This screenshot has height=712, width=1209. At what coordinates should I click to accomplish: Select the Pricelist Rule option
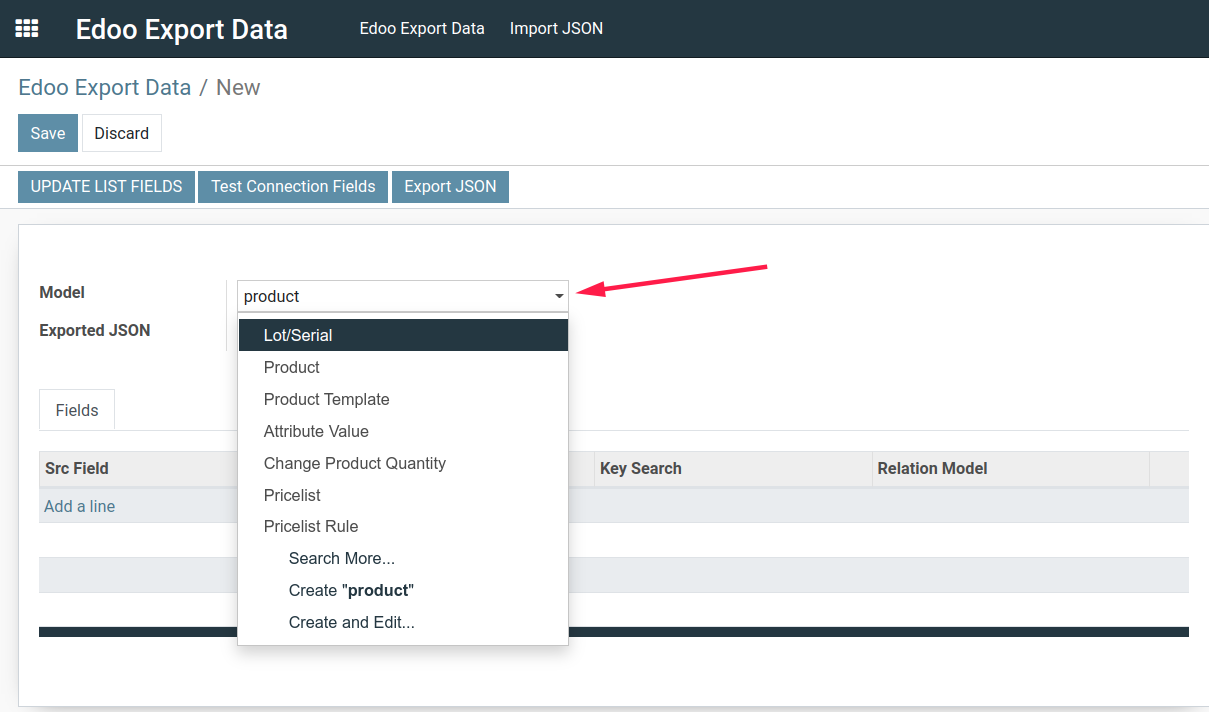(x=403, y=526)
